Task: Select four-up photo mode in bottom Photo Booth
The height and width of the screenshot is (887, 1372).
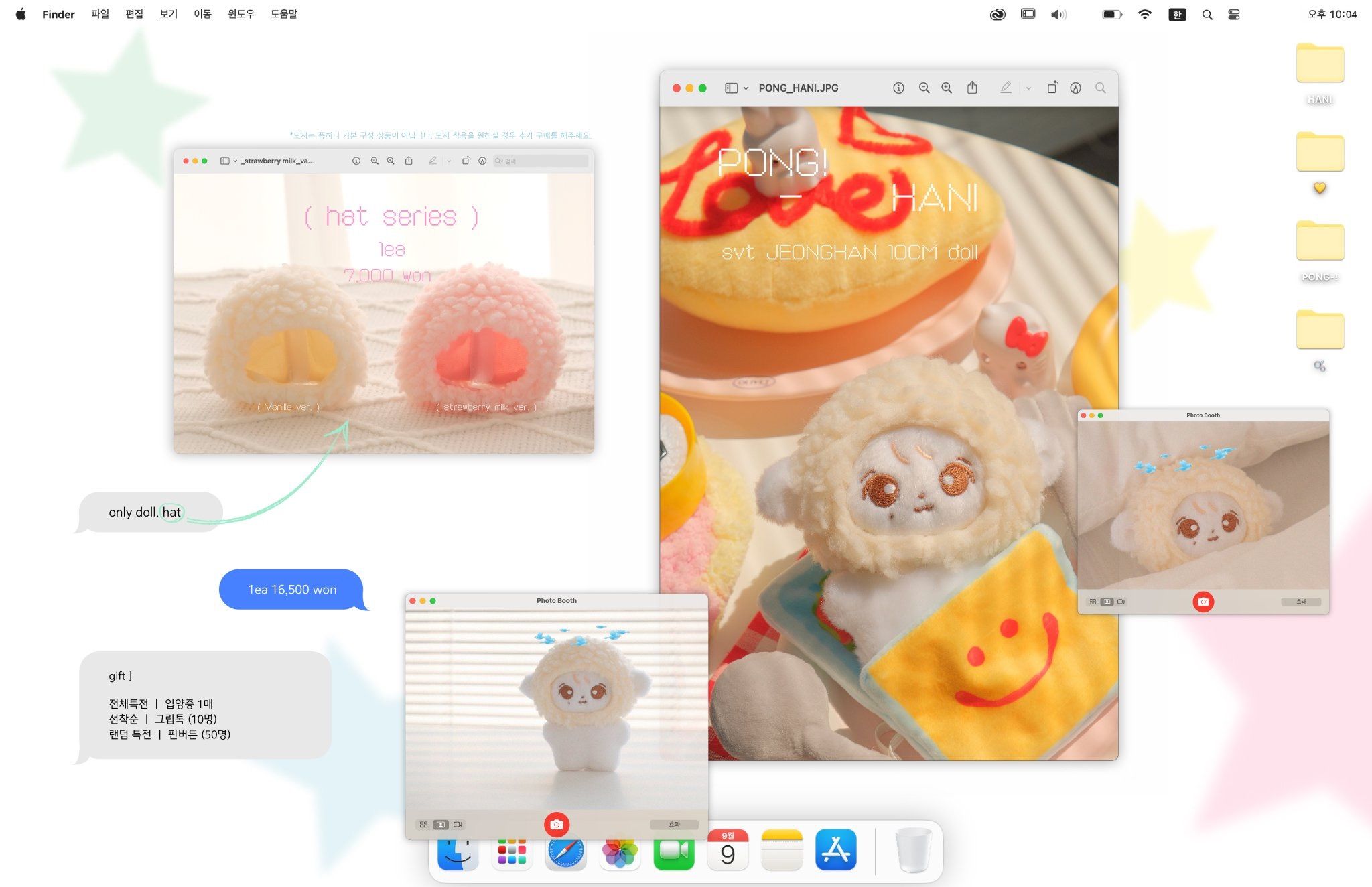Action: [423, 825]
